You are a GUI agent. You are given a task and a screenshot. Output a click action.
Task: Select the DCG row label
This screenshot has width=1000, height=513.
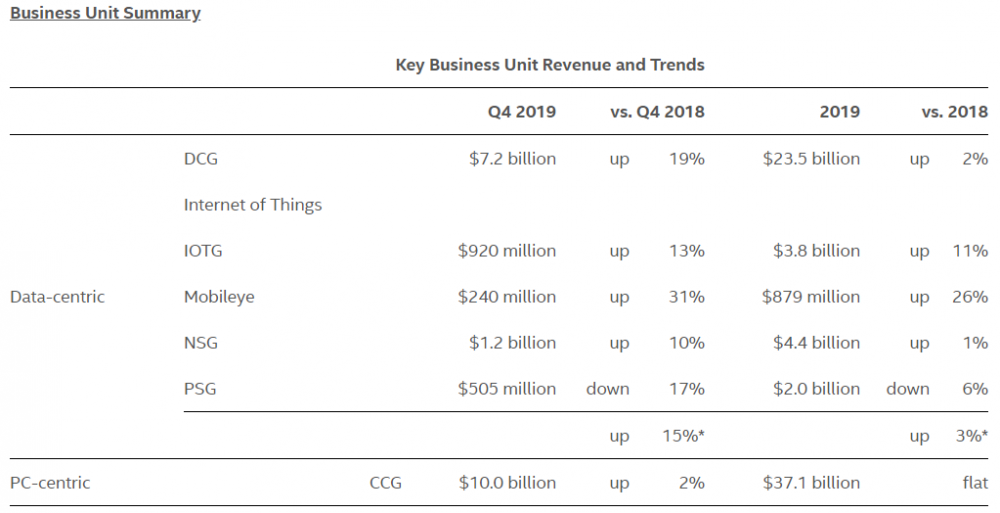(x=201, y=159)
